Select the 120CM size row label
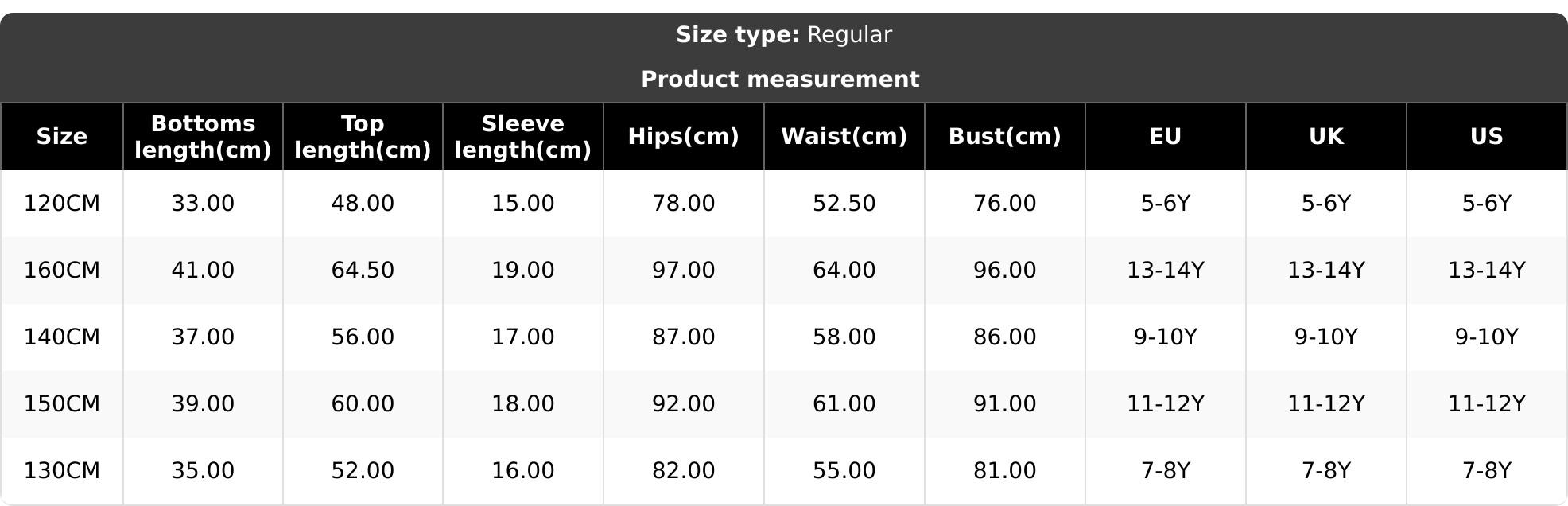This screenshot has height=506, width=1568. [x=62, y=204]
